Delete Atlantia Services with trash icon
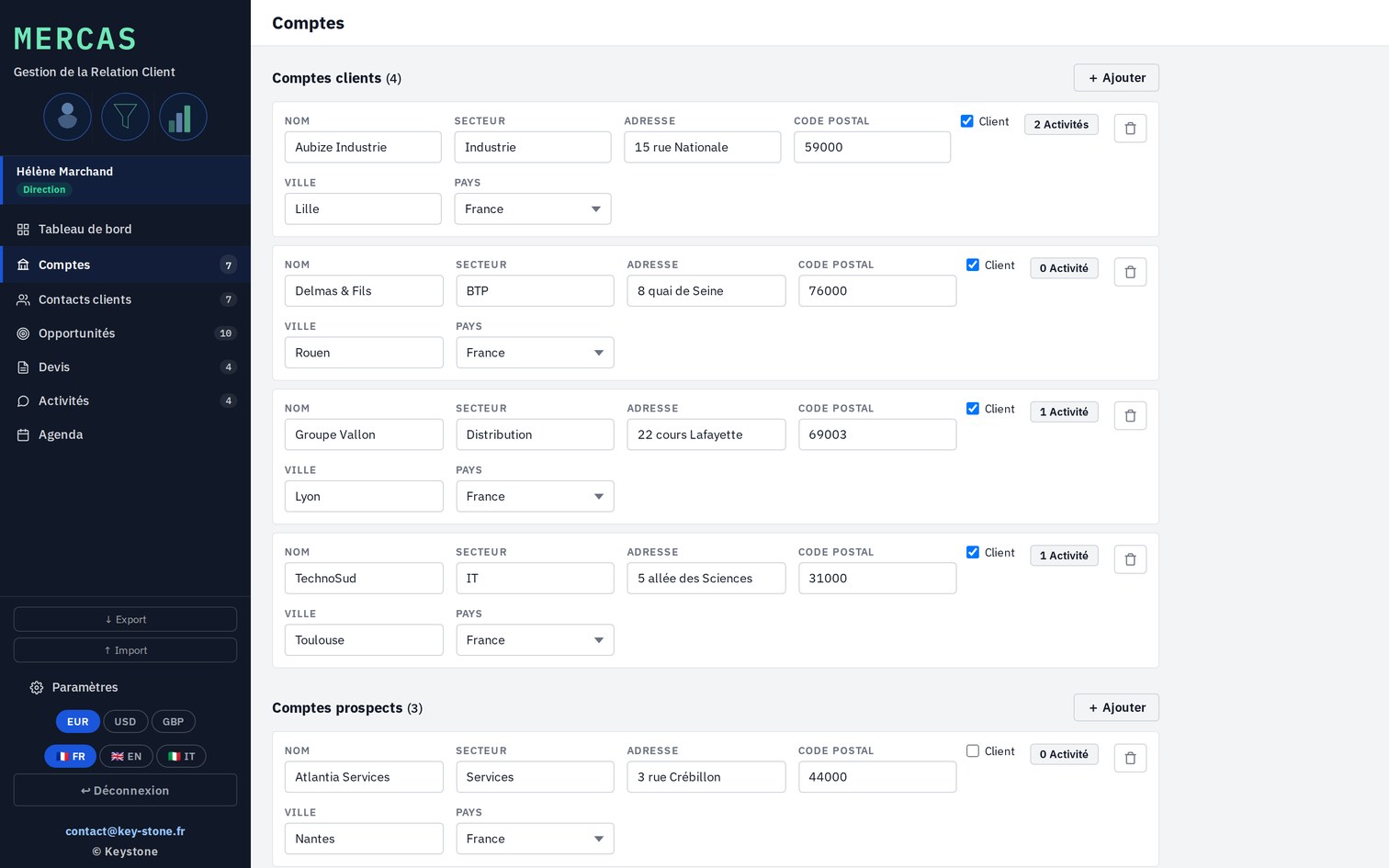The width and height of the screenshot is (1389, 868). point(1130,758)
